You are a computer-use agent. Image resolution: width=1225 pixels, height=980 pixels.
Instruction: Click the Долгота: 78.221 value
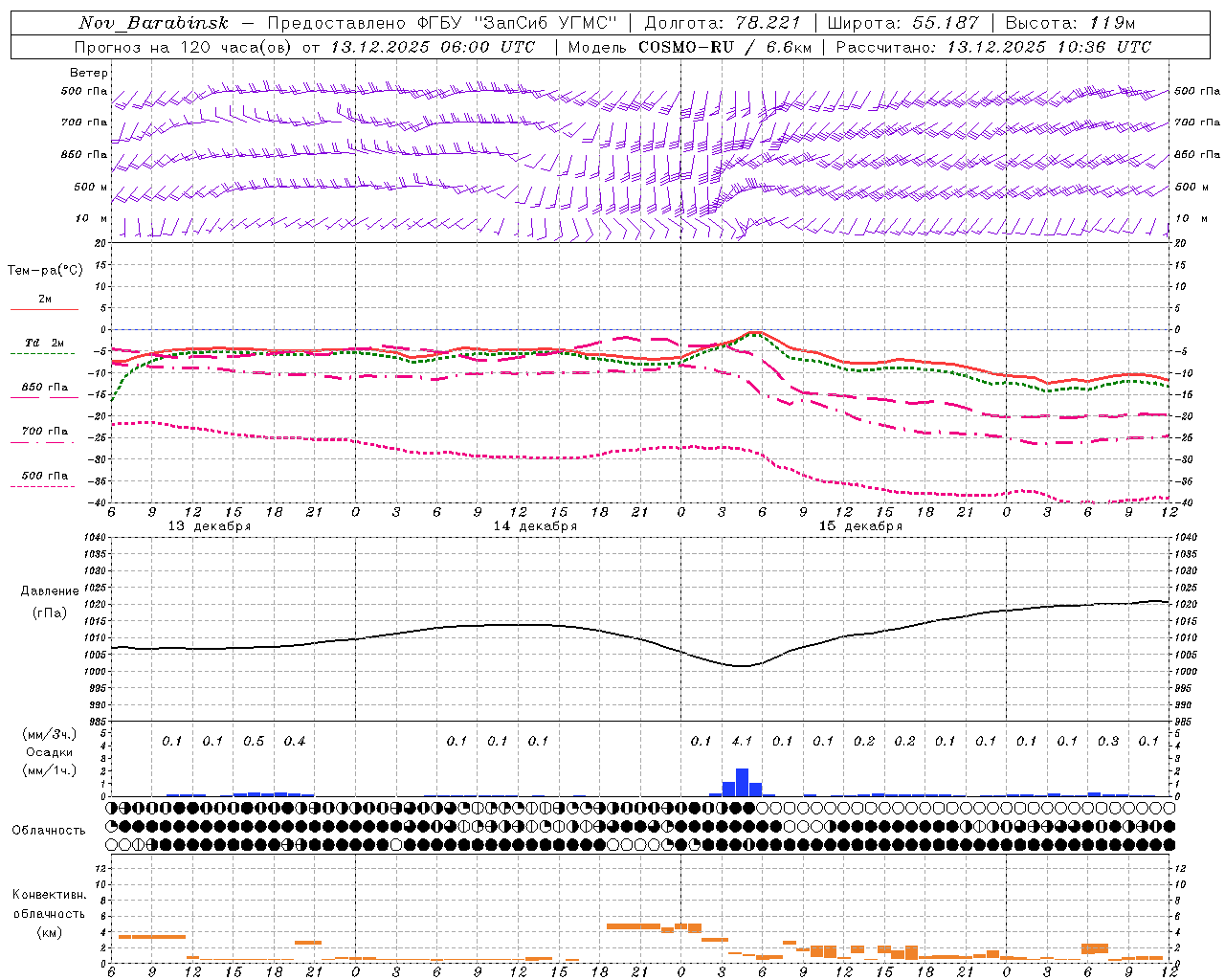point(723,23)
